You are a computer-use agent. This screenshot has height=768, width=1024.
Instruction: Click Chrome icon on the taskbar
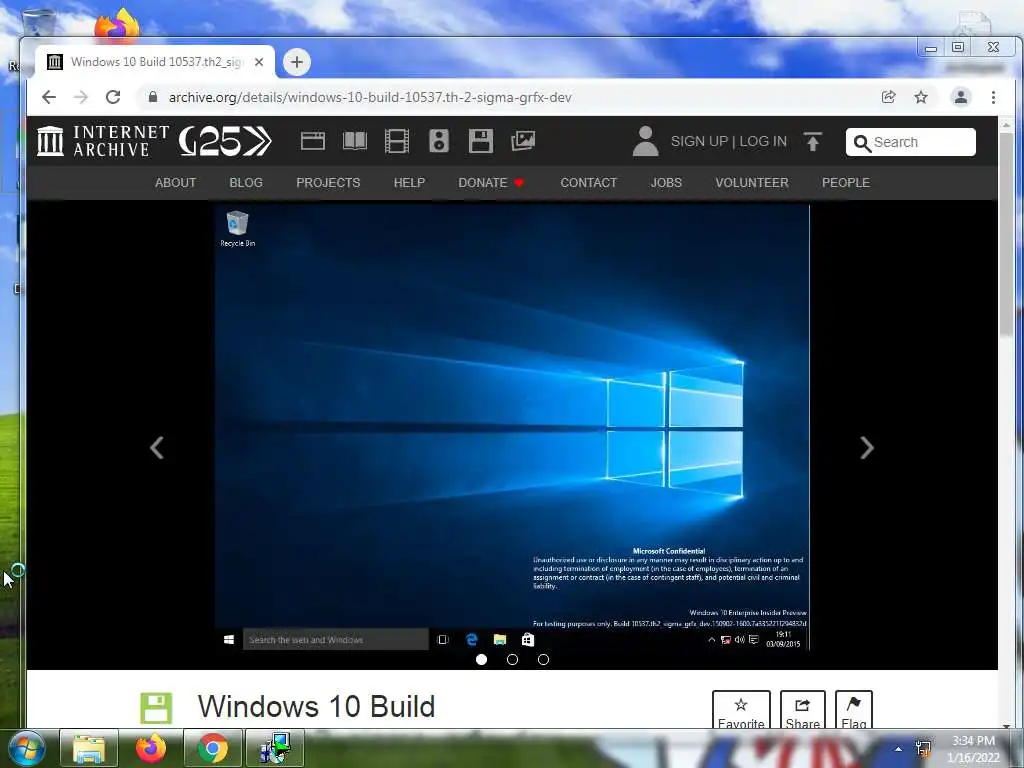[x=212, y=748]
